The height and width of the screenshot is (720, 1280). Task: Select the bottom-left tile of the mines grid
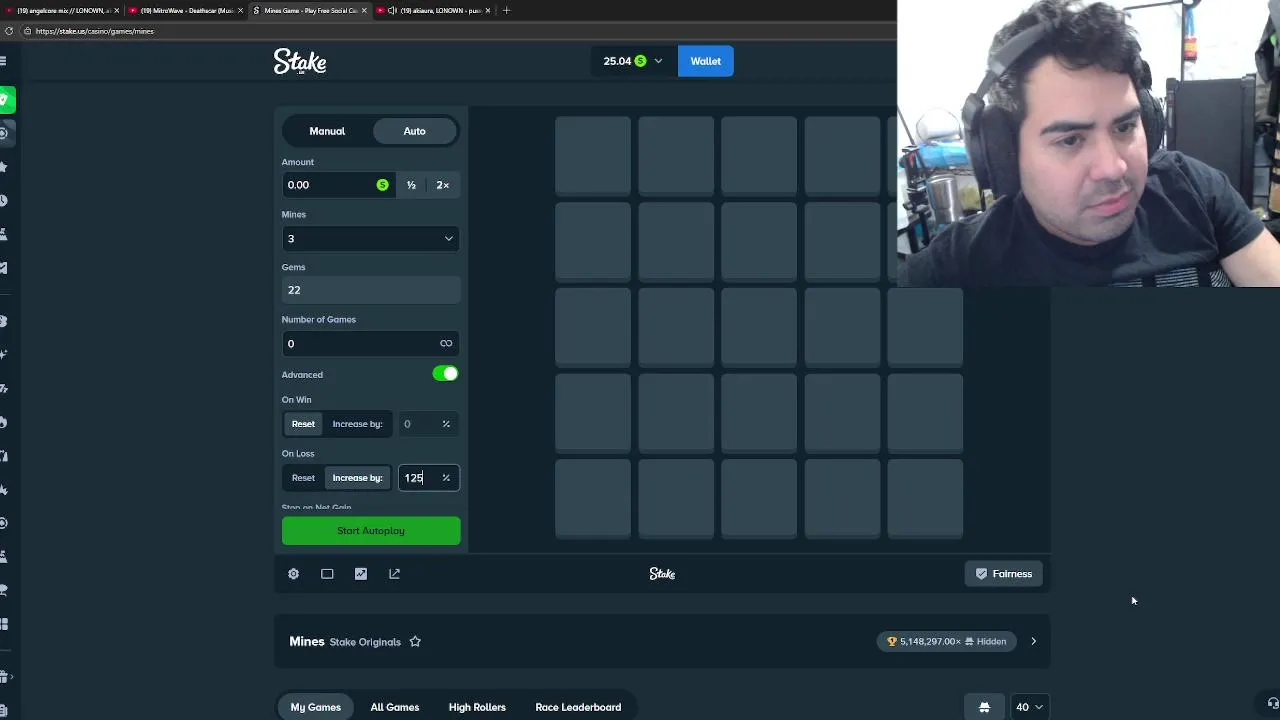point(593,499)
